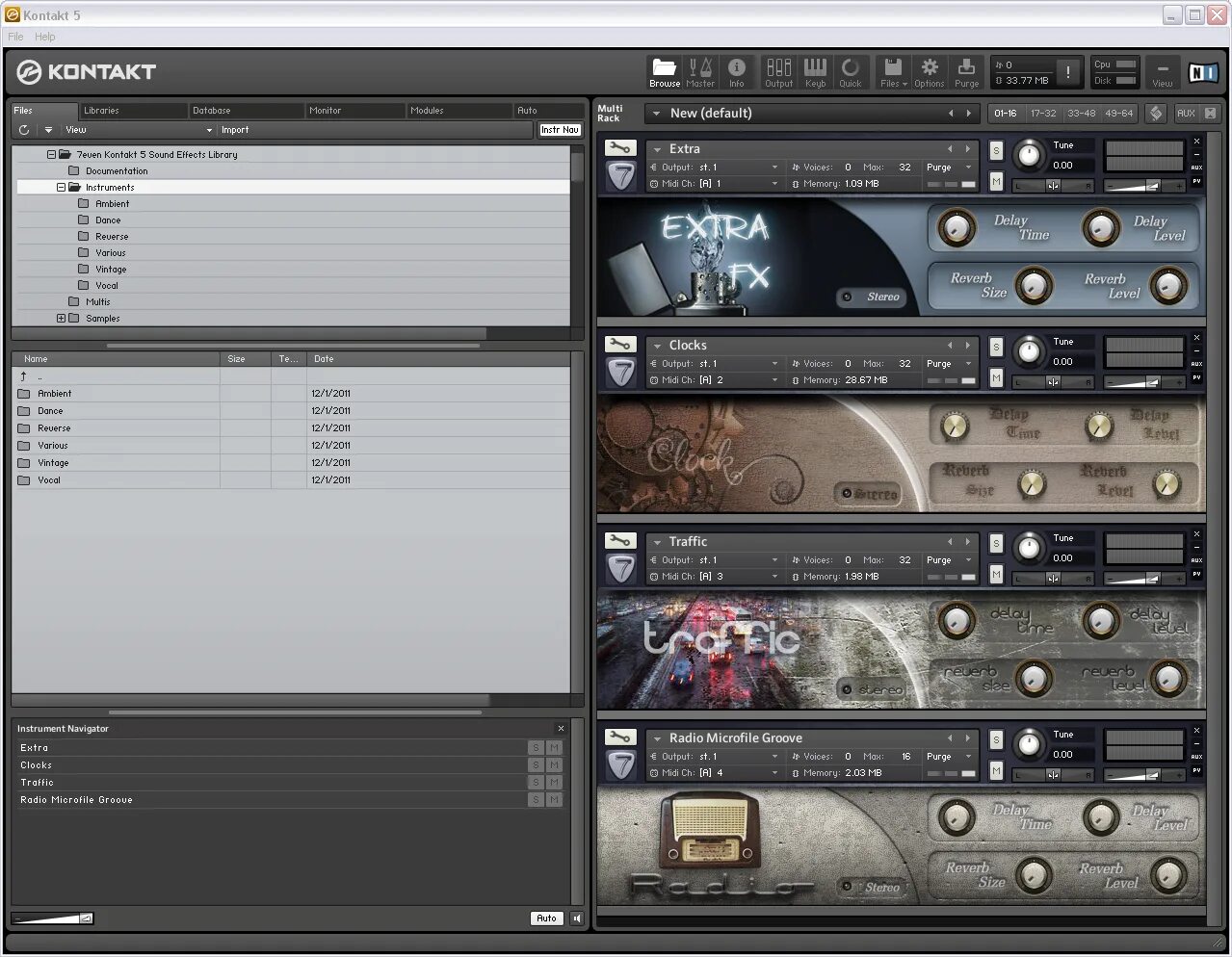The height and width of the screenshot is (957, 1232).
Task: Open wrench edit mode for Traffic instrument
Action: coord(621,541)
